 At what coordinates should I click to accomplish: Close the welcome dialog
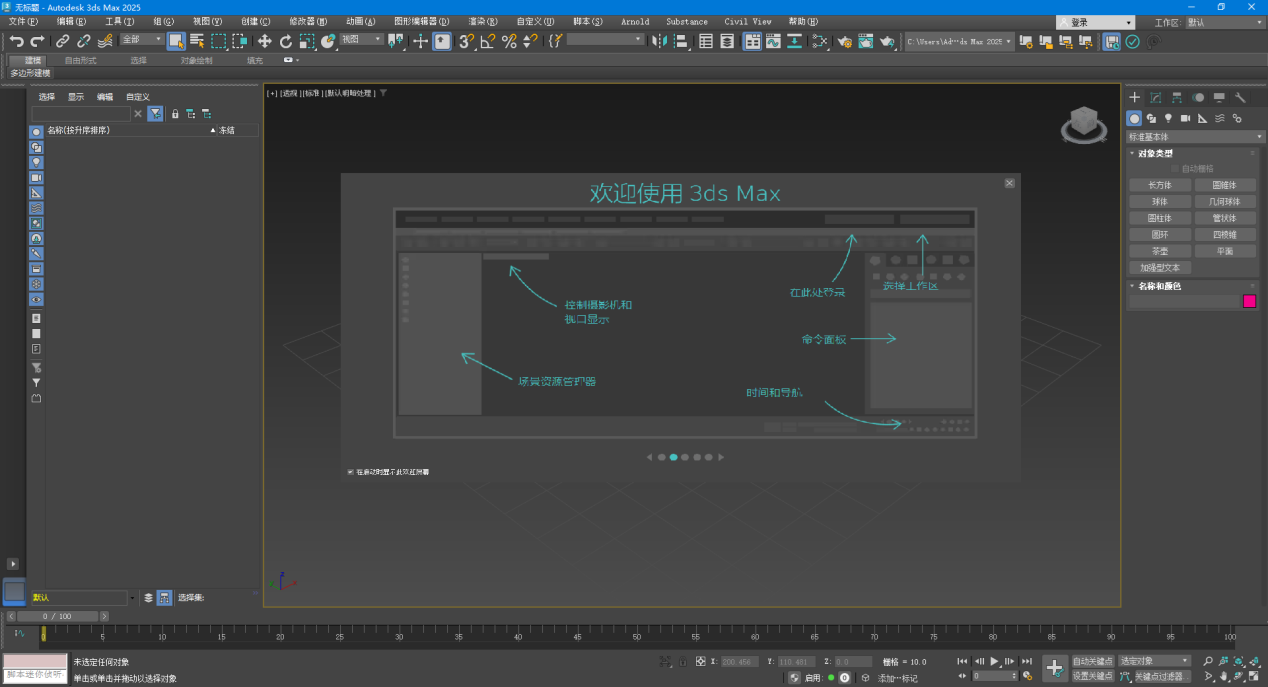point(1009,183)
